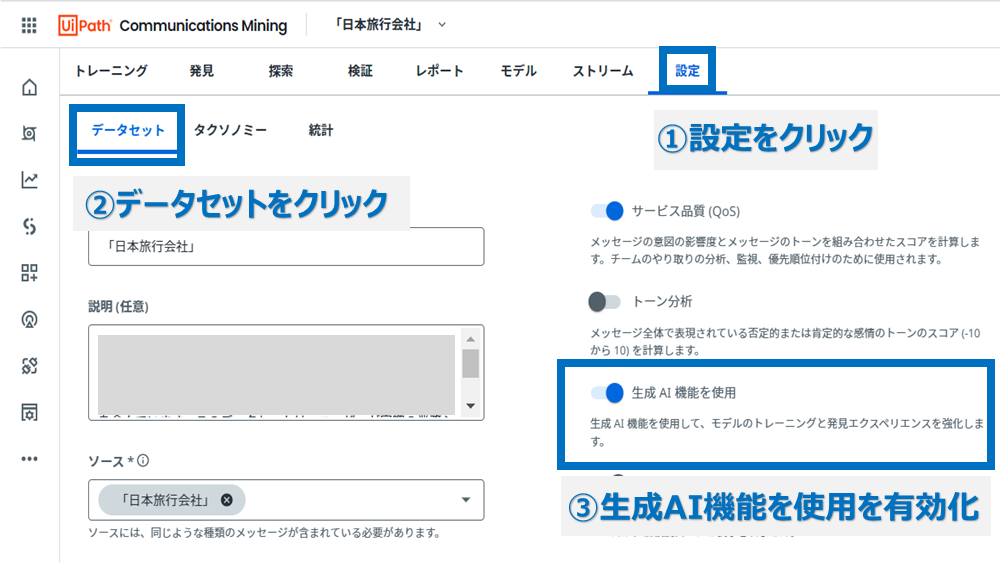Open the chart analytics sidebar icon
This screenshot has height=562, width=1000.
[29, 180]
